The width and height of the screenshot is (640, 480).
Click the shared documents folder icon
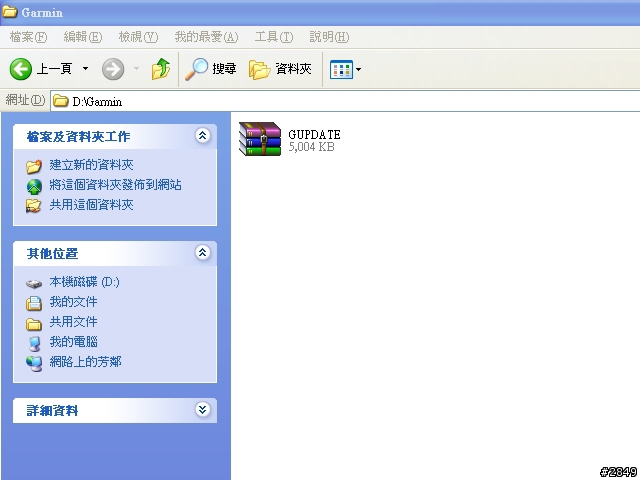point(34,324)
